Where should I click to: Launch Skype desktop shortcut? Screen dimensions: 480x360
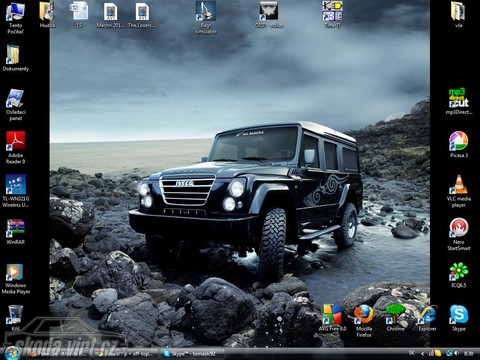pos(459,318)
